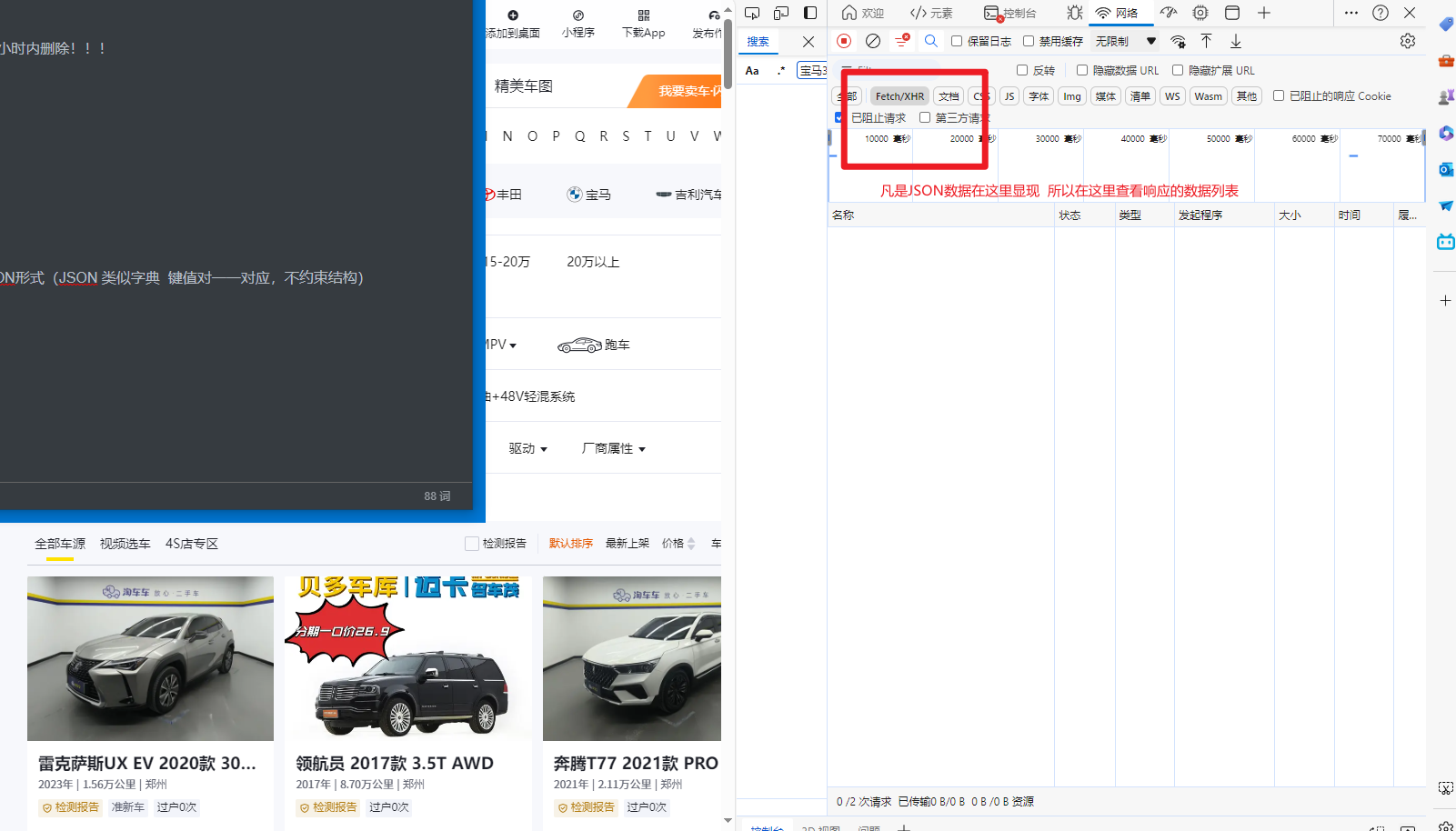Click webpage vertical scrollbar thumb
Screen dimensions: 1456x831
[728, 53]
